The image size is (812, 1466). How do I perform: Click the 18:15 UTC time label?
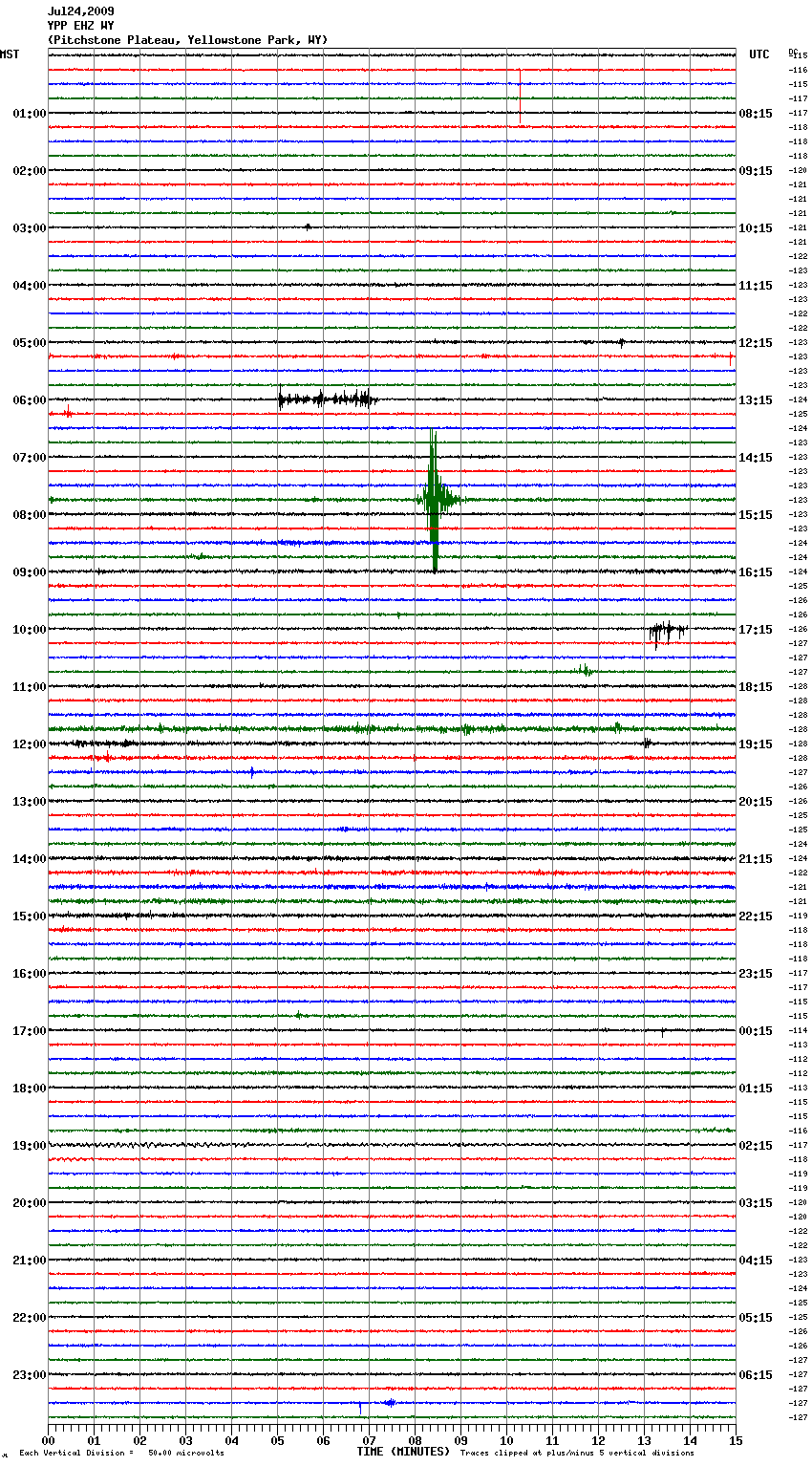click(x=756, y=687)
